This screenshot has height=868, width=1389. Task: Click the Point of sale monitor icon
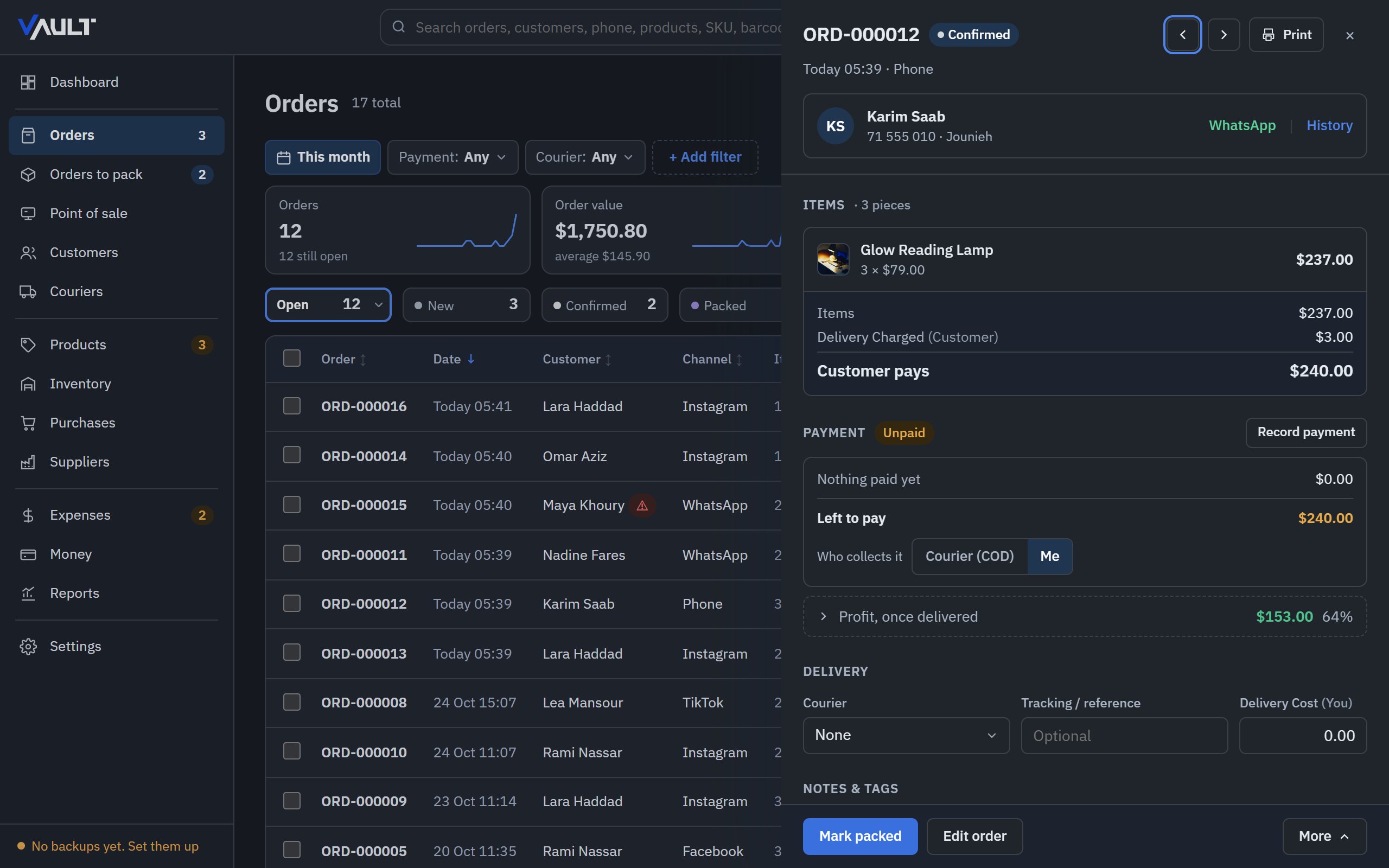pyautogui.click(x=28, y=214)
